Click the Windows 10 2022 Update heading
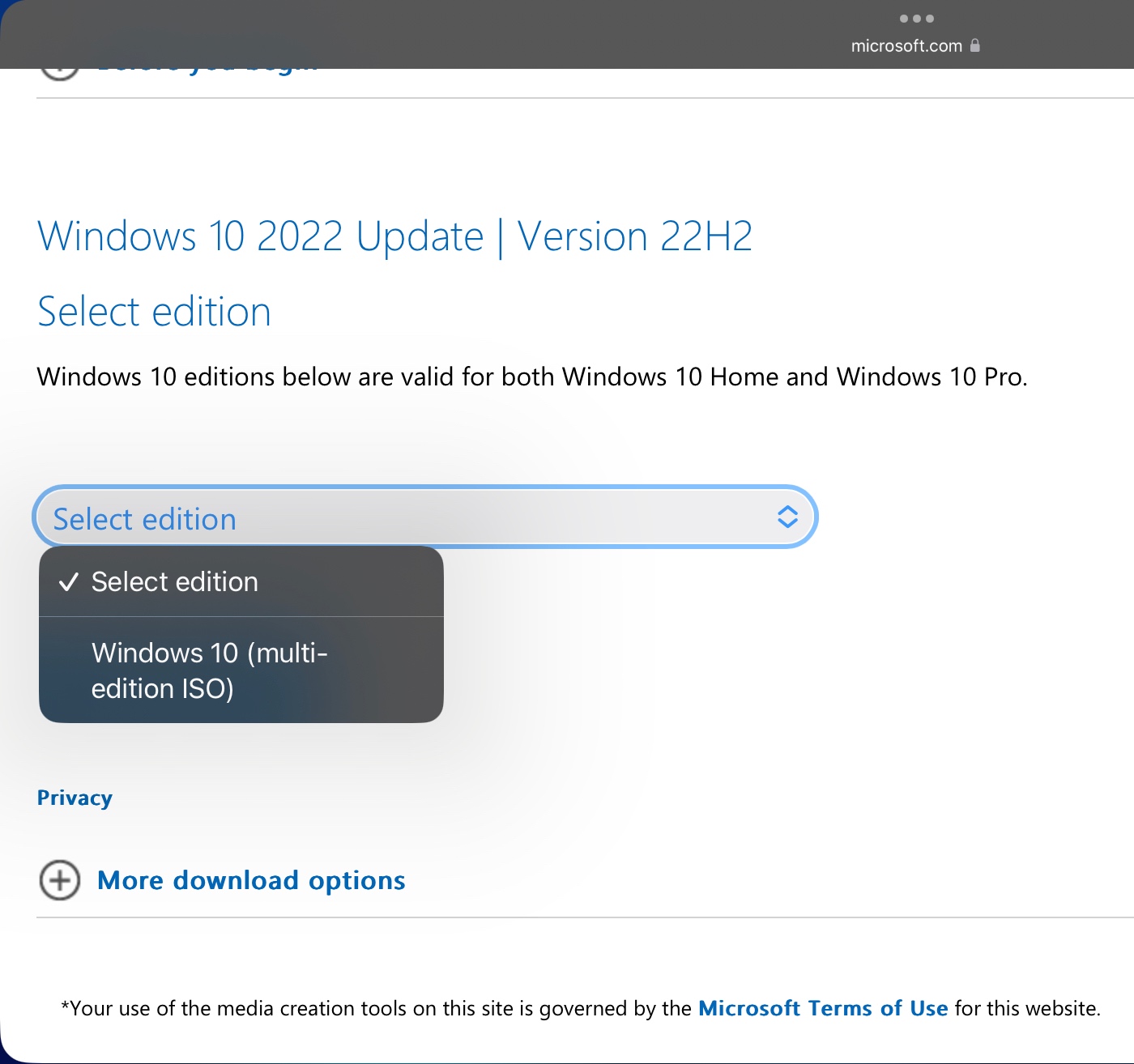The width and height of the screenshot is (1134, 1064). [x=395, y=237]
